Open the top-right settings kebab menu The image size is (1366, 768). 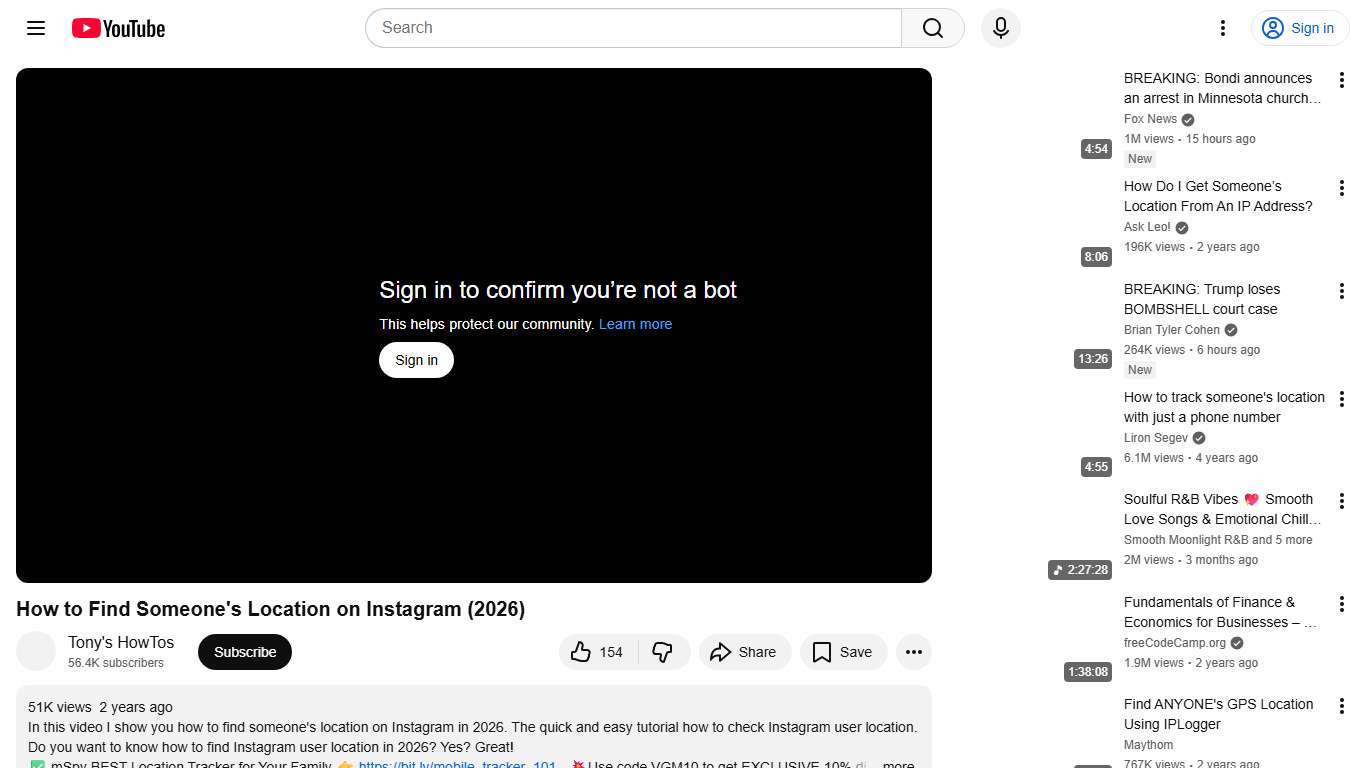pos(1222,28)
